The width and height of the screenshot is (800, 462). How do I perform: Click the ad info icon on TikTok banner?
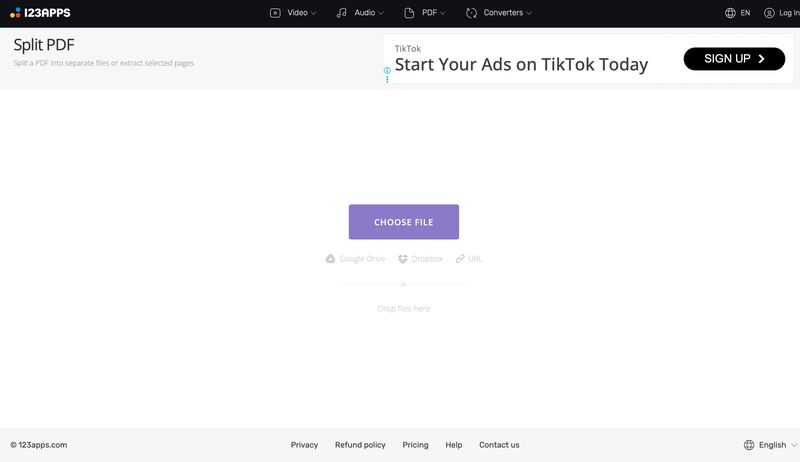tap(387, 70)
